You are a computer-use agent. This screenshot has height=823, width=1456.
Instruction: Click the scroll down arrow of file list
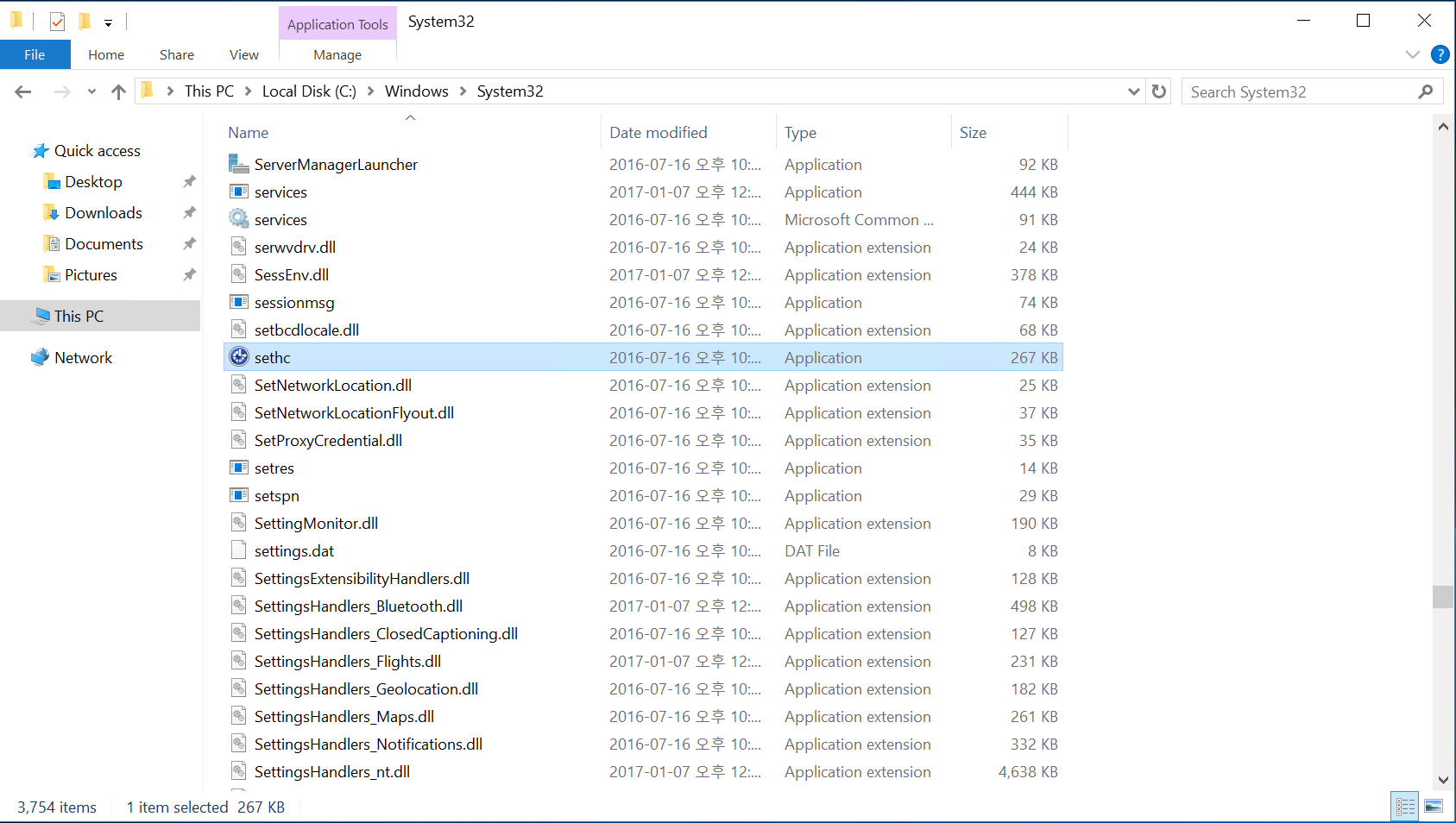(1443, 780)
